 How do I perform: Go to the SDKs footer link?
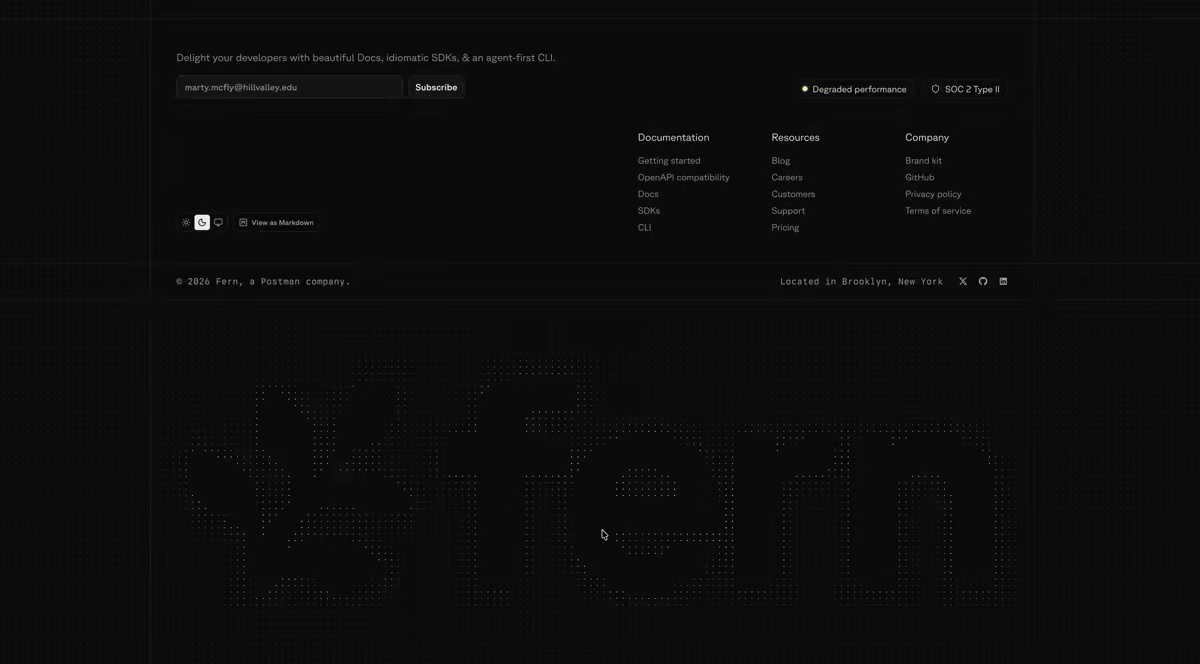click(x=649, y=211)
